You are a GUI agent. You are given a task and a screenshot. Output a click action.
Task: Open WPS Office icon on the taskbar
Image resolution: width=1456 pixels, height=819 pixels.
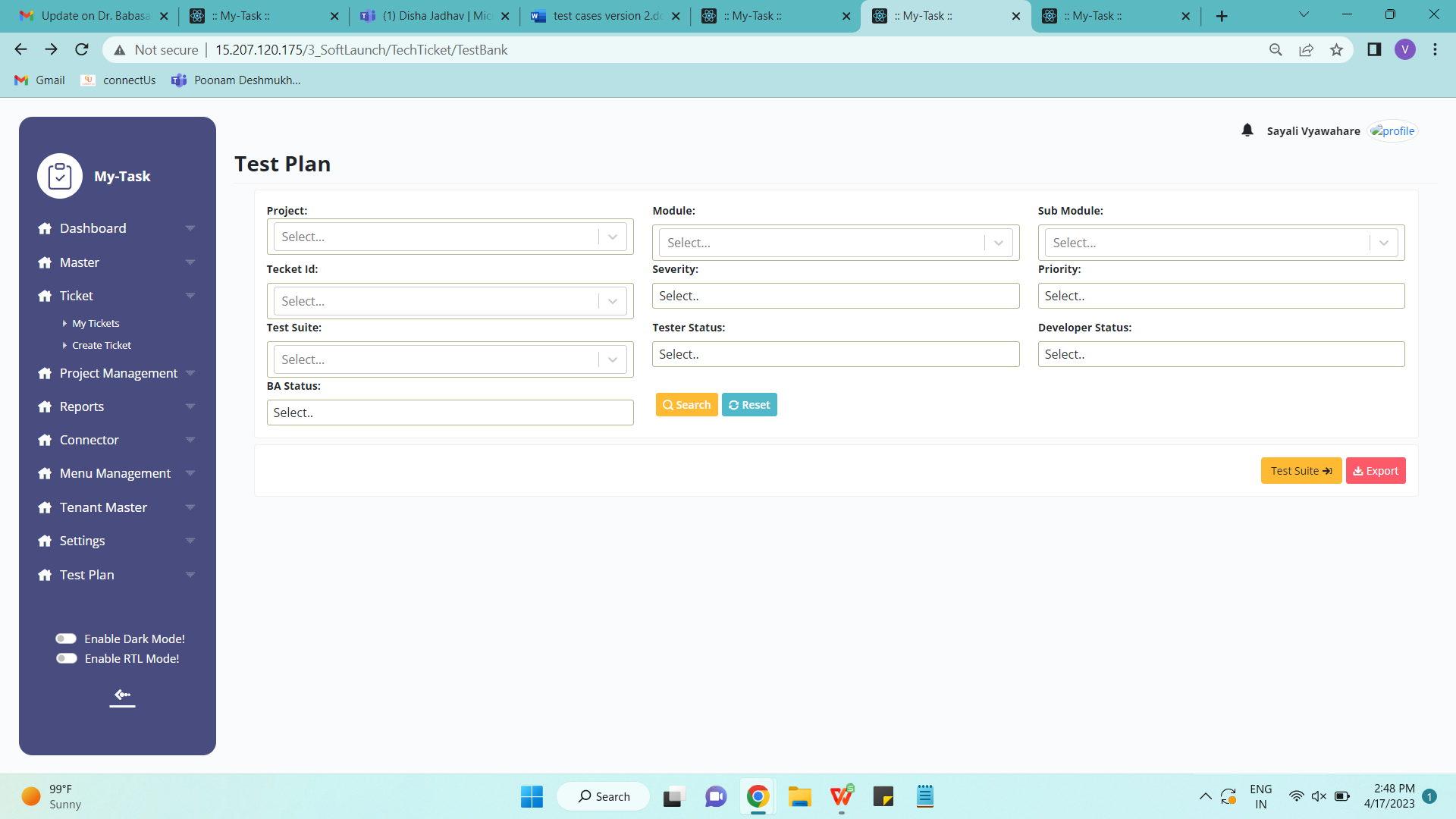pos(842,796)
